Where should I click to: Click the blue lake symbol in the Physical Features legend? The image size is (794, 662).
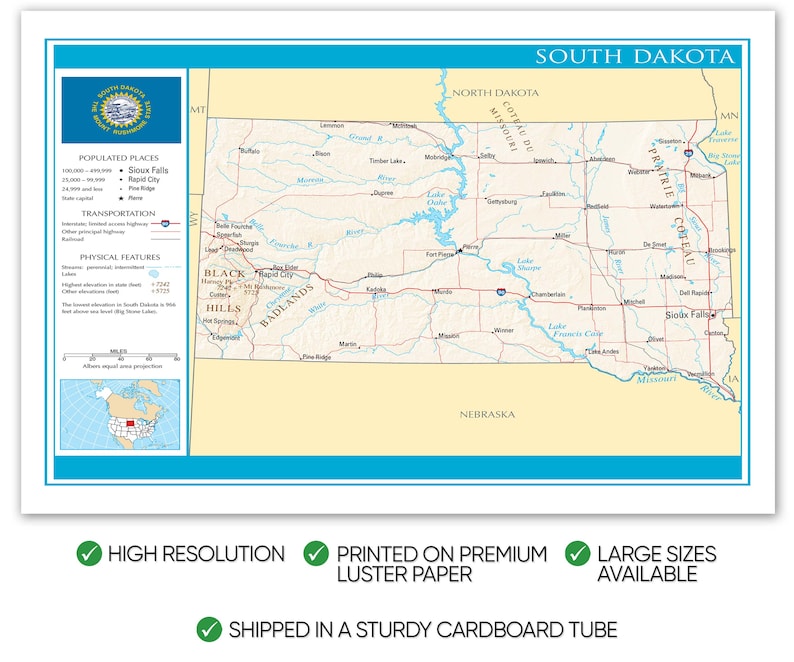tap(154, 274)
